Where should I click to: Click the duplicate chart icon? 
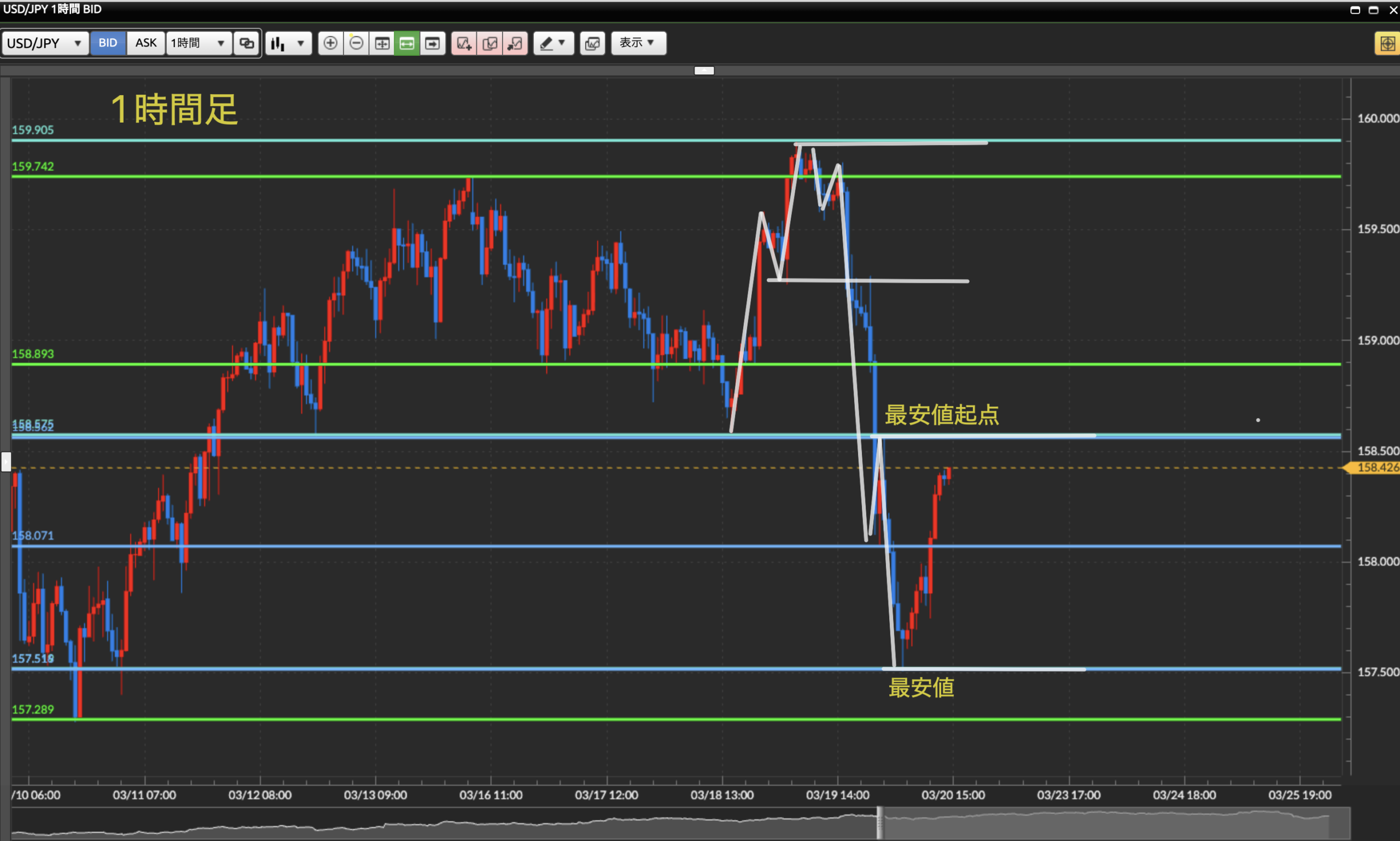pyautogui.click(x=490, y=43)
